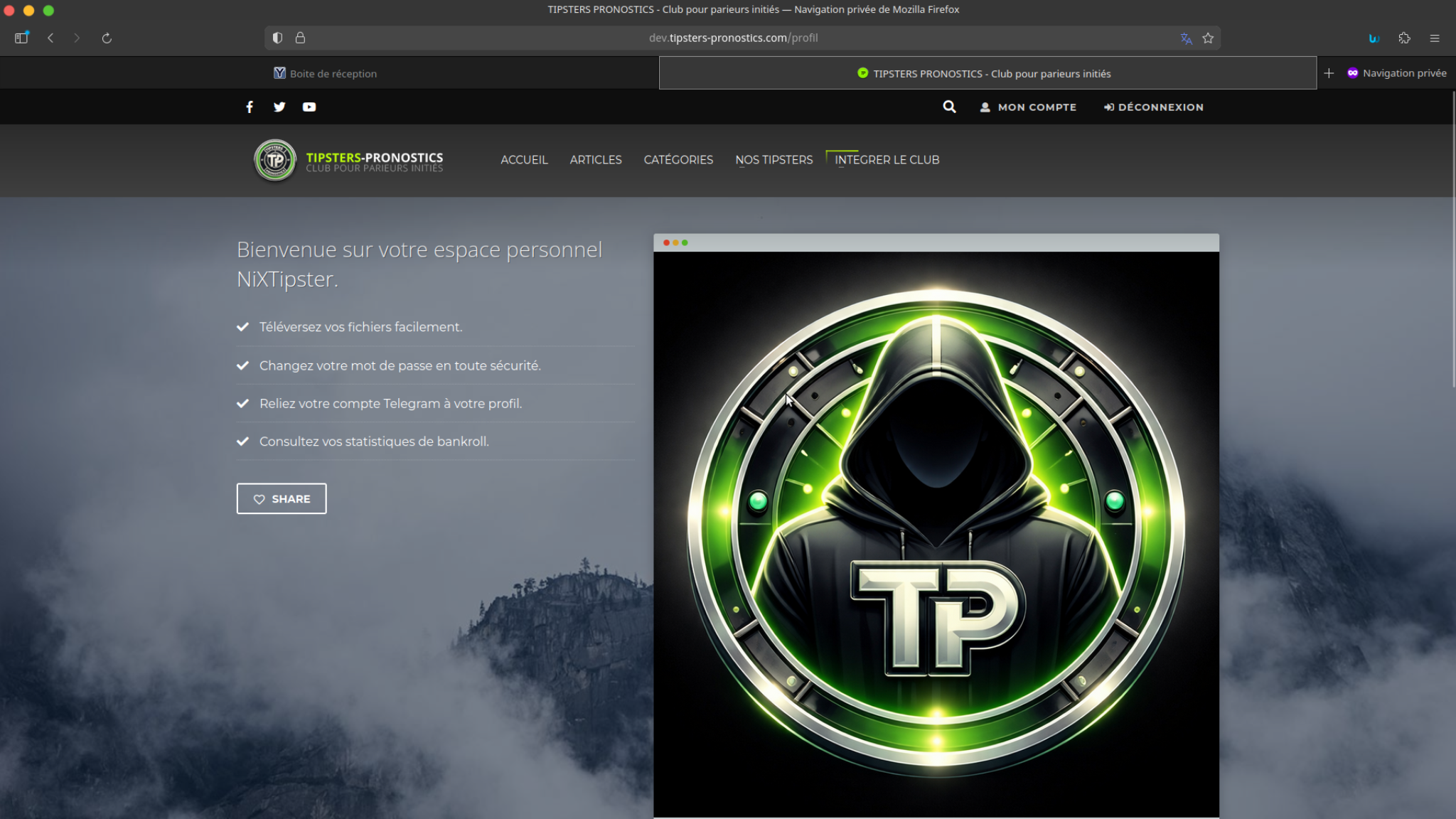Click the SHARE button
Screen dimensions: 1456x819
point(281,498)
